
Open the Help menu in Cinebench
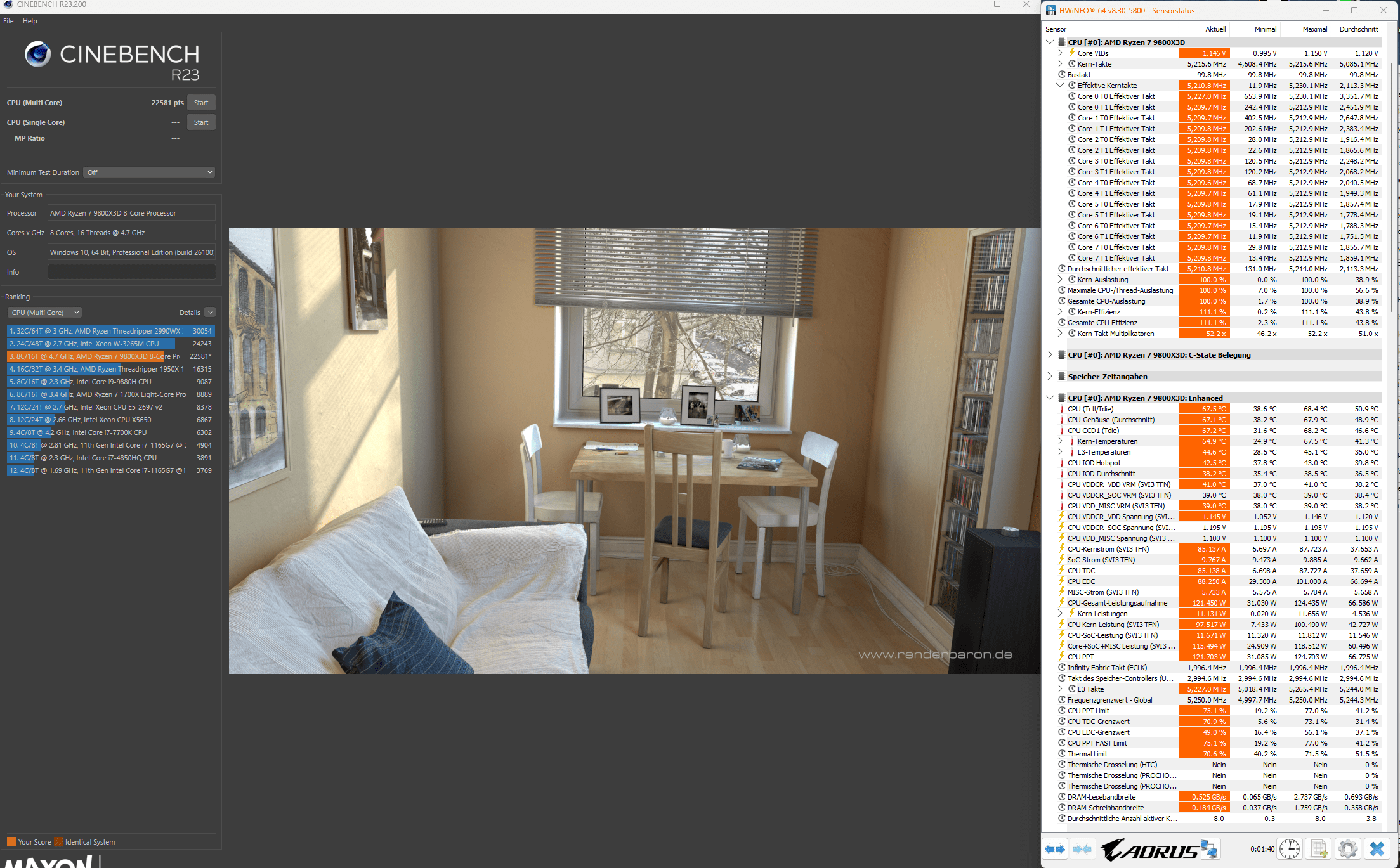[30, 21]
